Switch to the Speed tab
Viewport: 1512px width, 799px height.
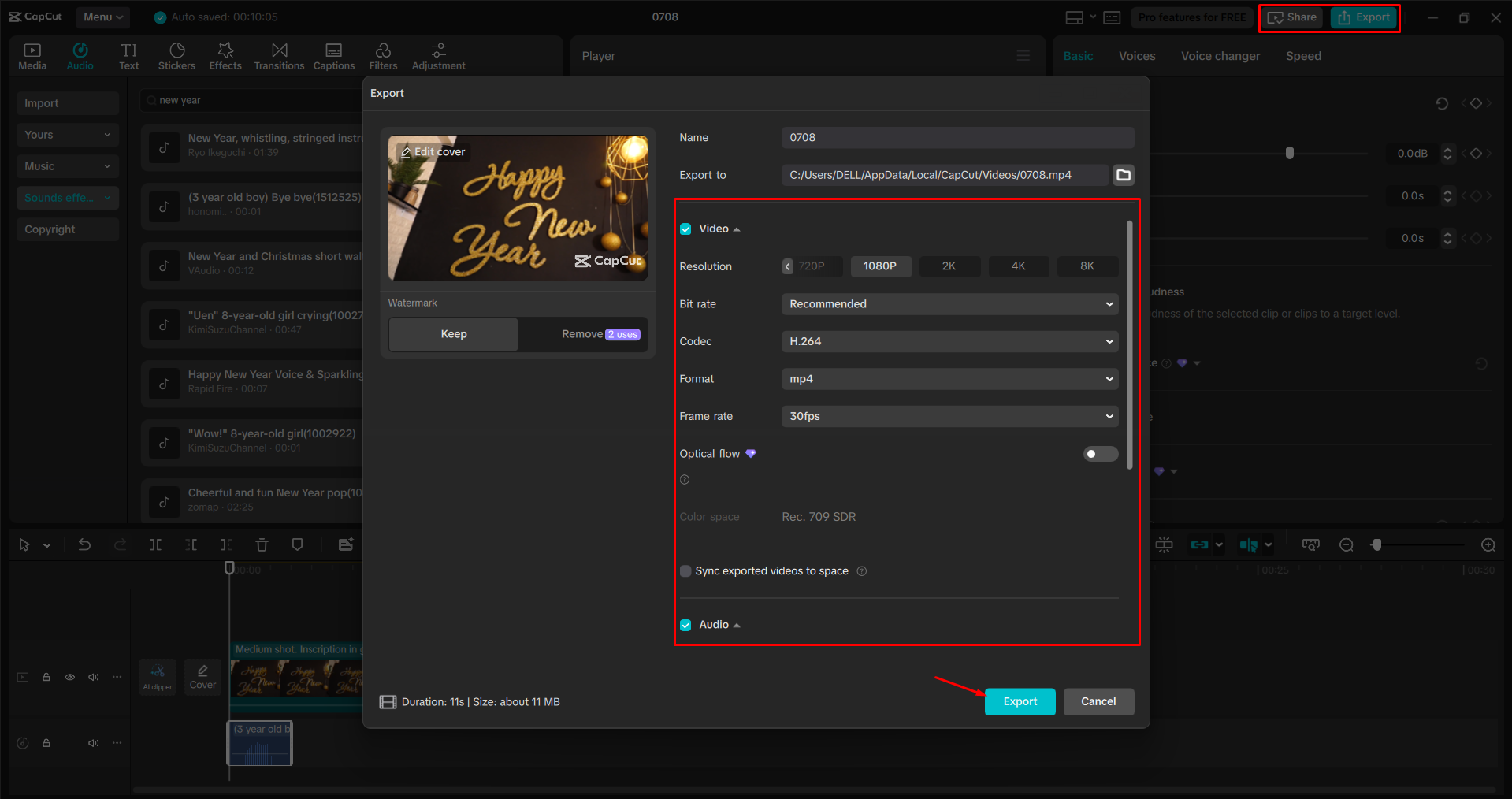[x=1303, y=56]
